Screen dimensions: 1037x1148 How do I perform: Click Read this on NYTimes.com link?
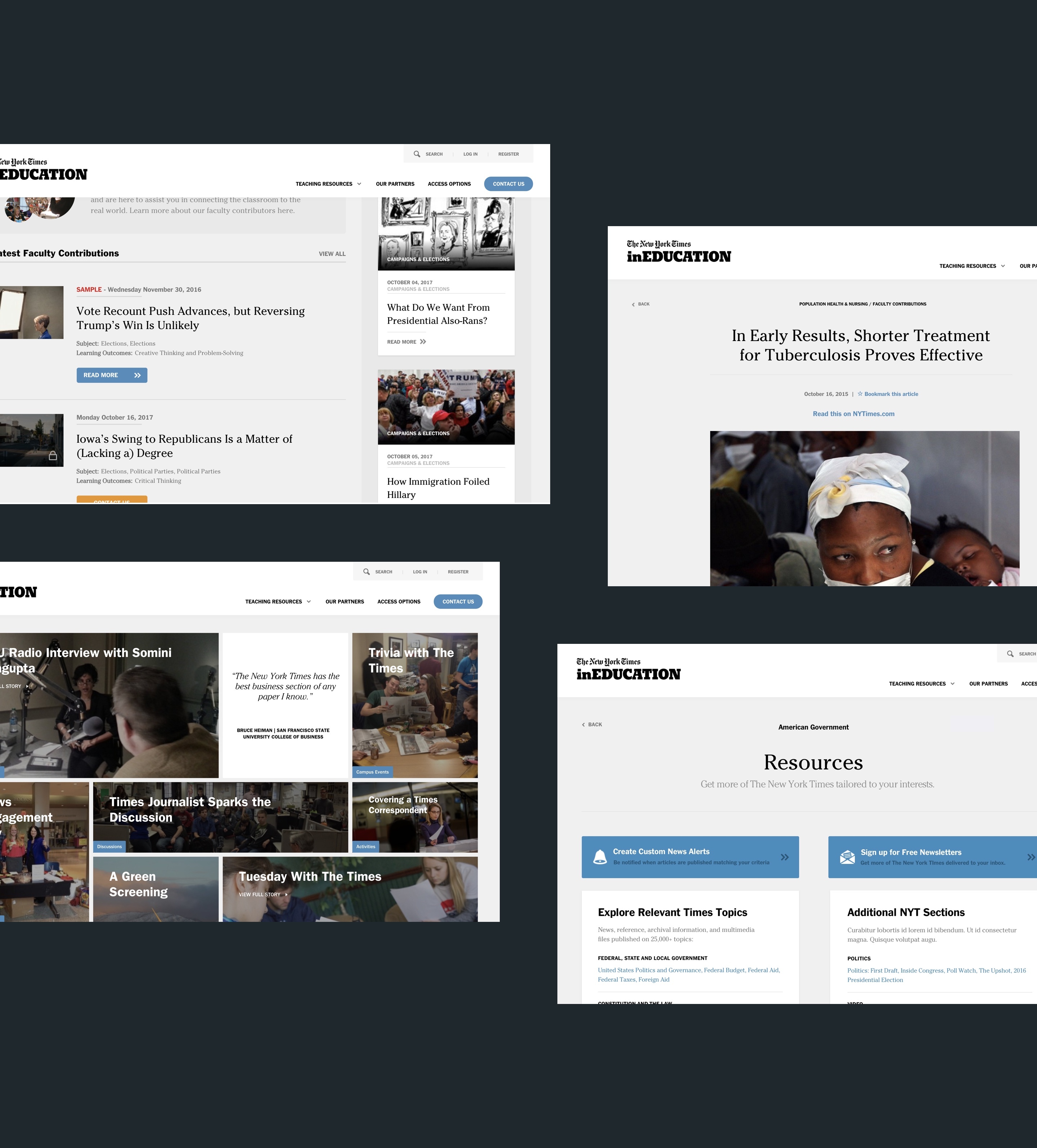(x=853, y=414)
